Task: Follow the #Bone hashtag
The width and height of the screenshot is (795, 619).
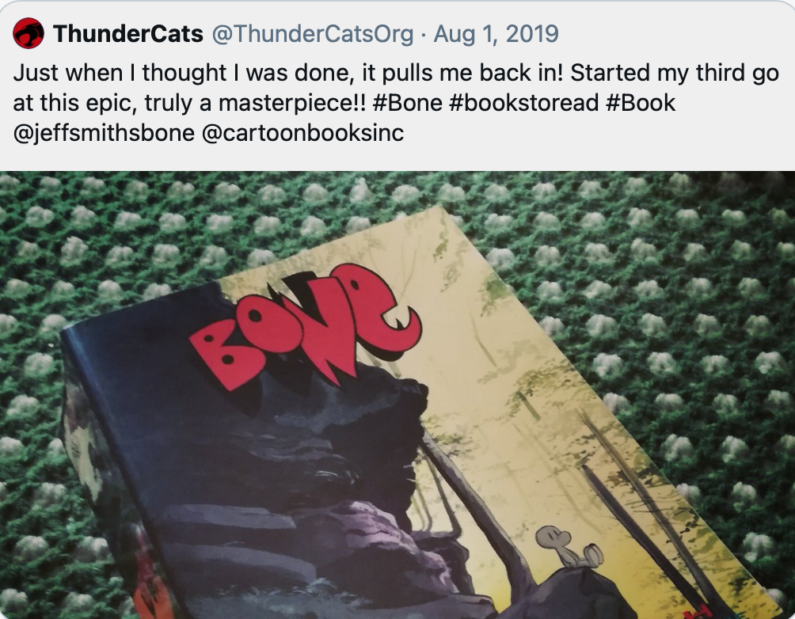Action: (x=407, y=103)
